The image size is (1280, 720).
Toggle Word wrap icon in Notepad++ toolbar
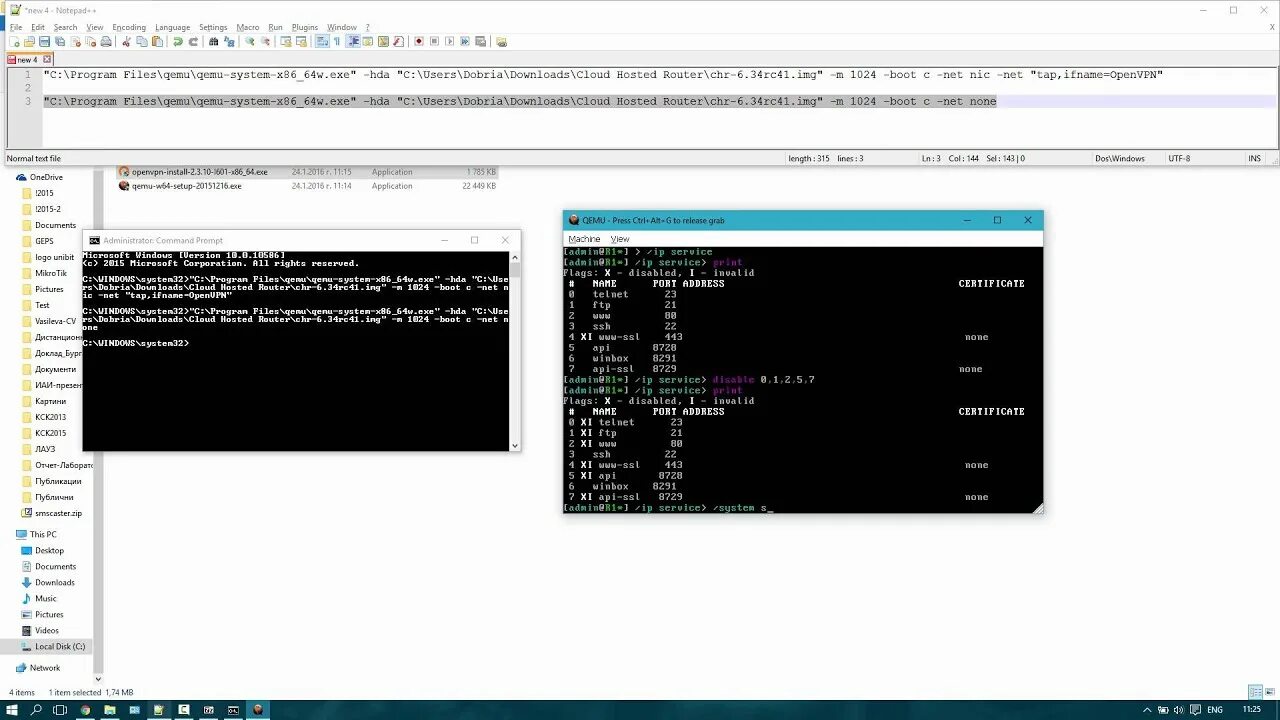323,41
